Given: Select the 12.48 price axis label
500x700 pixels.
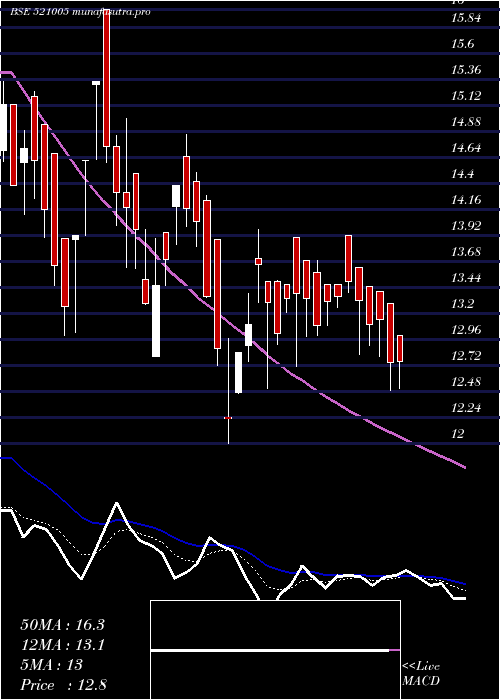Looking at the screenshot, I should click(x=467, y=381).
